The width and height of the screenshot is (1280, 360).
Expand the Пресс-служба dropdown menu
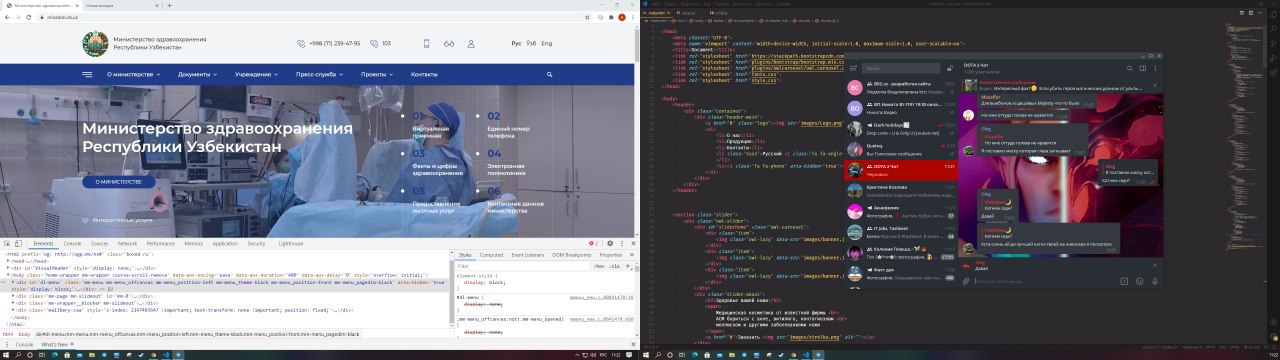[319, 75]
